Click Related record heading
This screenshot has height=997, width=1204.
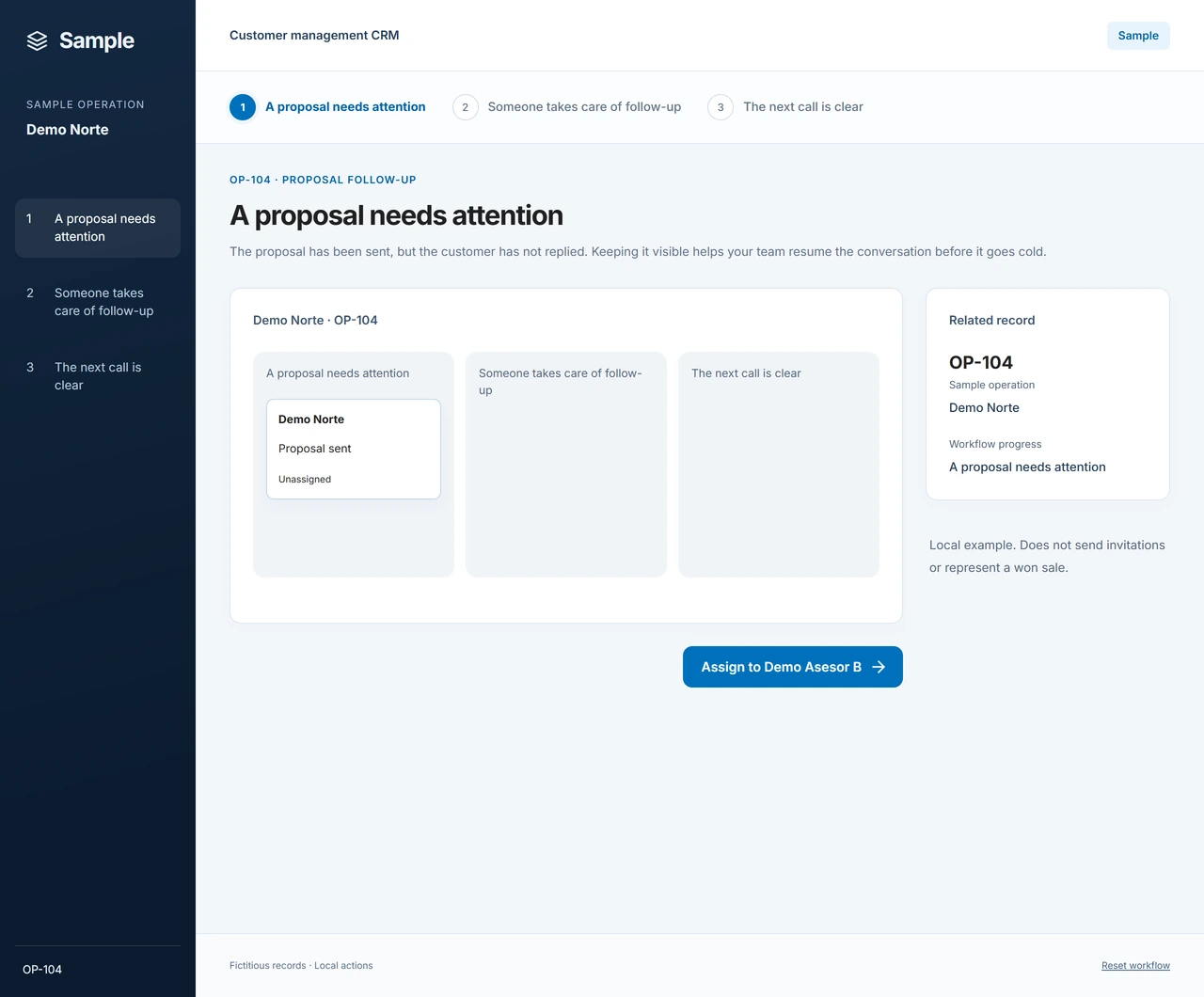pos(992,321)
